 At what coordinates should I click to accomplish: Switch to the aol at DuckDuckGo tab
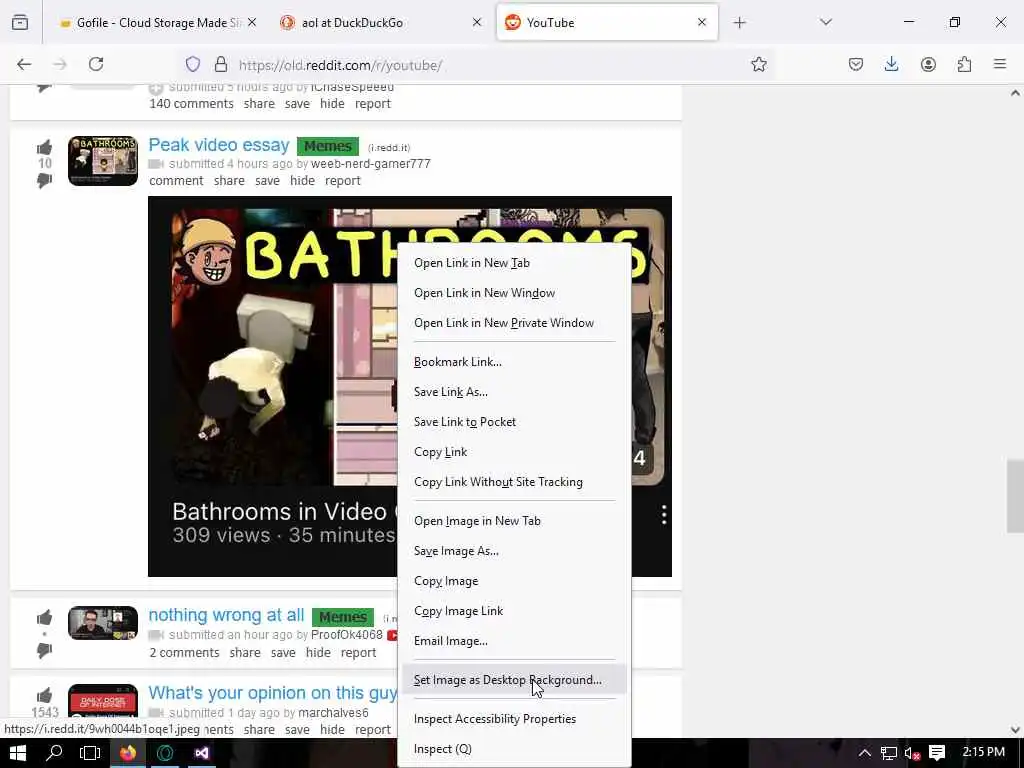pos(382,23)
